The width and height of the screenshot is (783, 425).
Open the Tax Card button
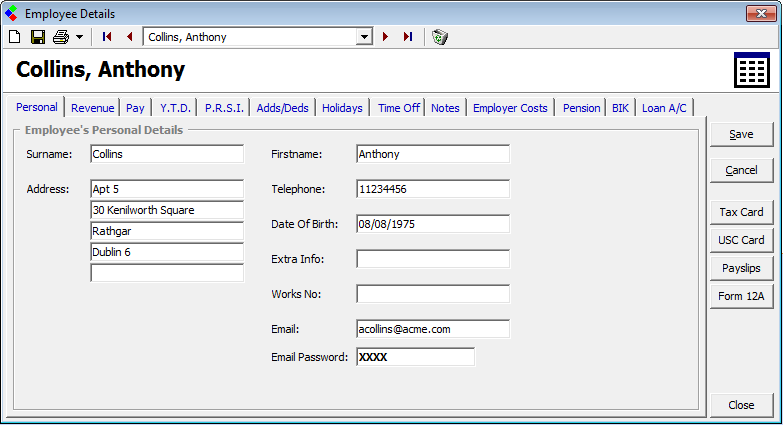click(741, 212)
